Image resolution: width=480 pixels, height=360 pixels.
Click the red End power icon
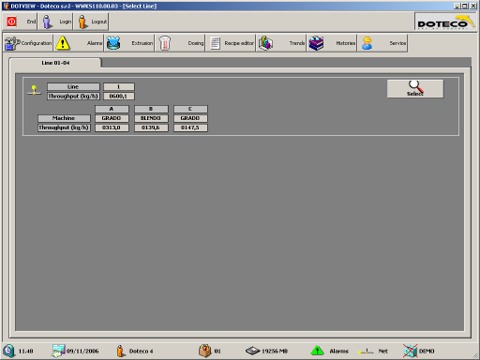click(12, 22)
